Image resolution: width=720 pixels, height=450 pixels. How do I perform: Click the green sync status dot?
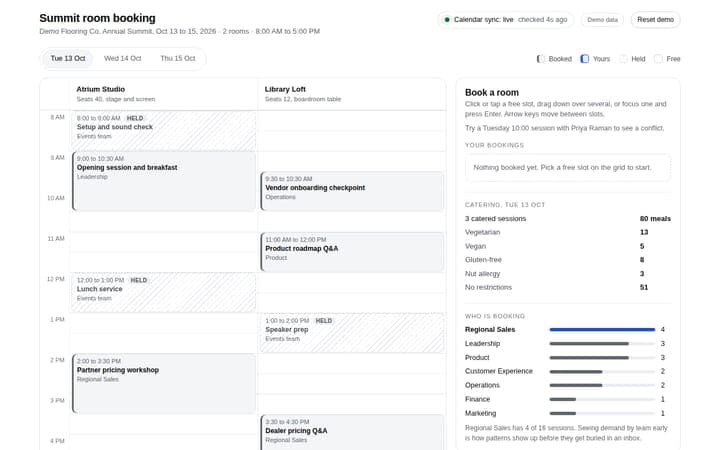(x=446, y=20)
